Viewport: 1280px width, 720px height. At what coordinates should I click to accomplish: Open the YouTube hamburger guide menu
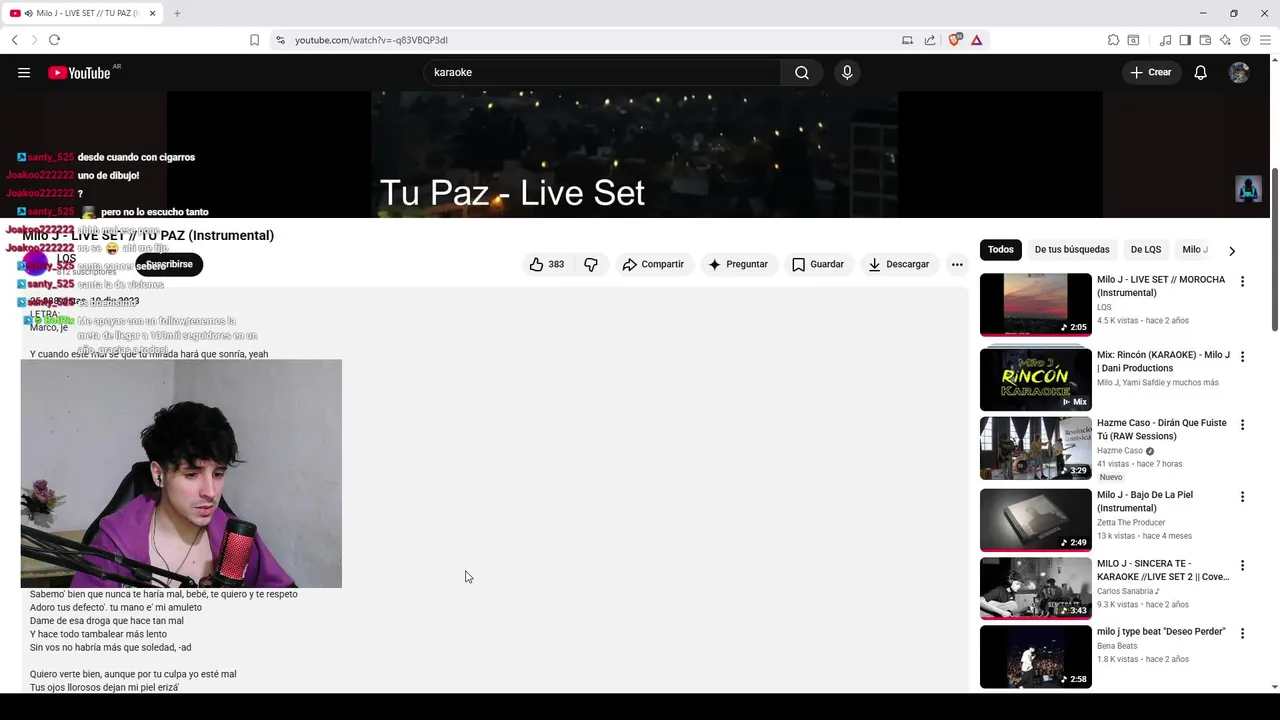pyautogui.click(x=24, y=72)
